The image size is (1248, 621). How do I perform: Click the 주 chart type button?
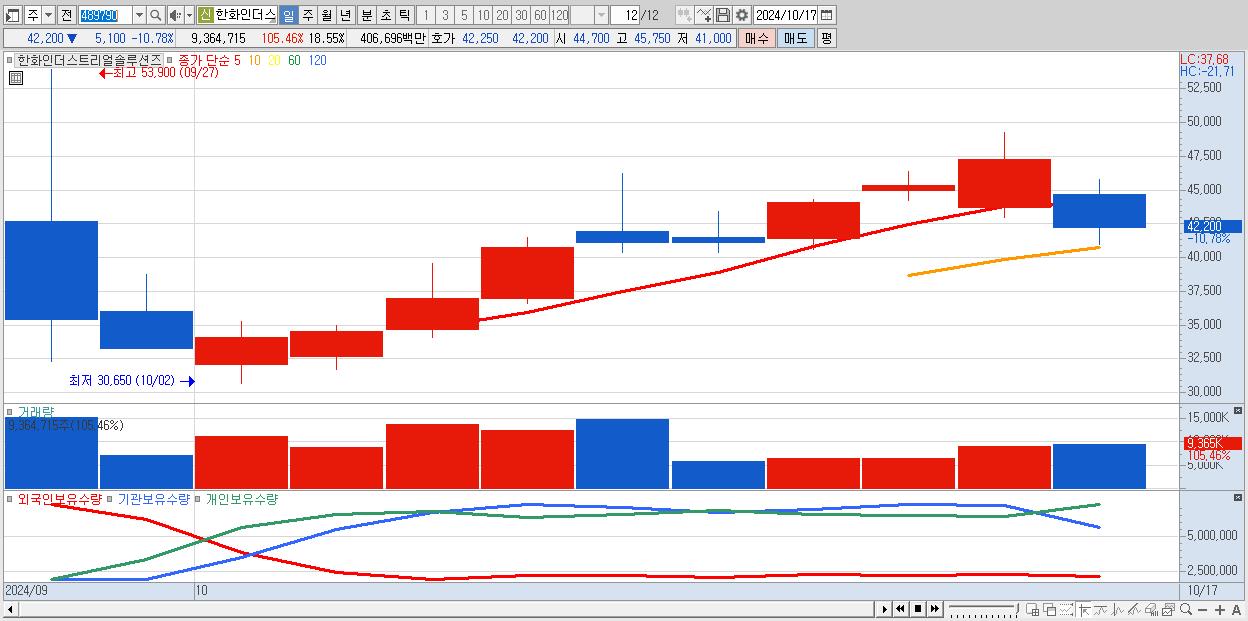click(x=33, y=15)
